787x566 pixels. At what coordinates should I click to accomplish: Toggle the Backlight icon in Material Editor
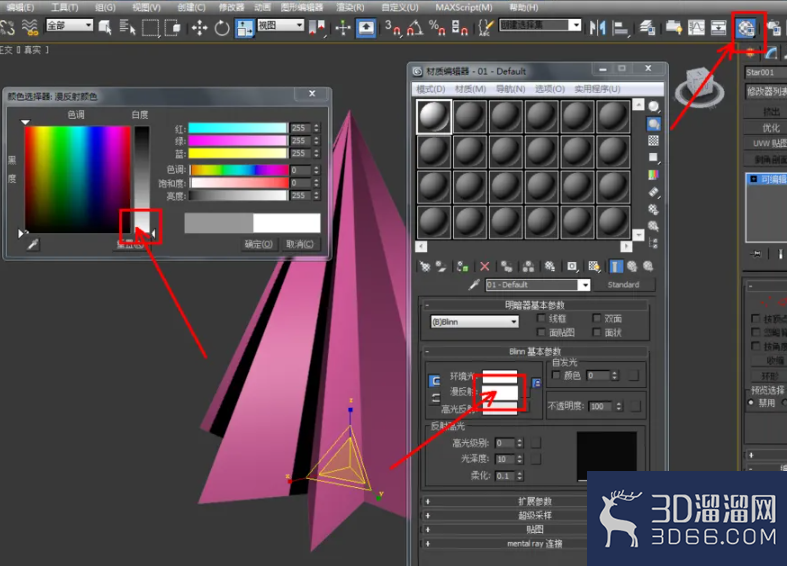click(653, 123)
